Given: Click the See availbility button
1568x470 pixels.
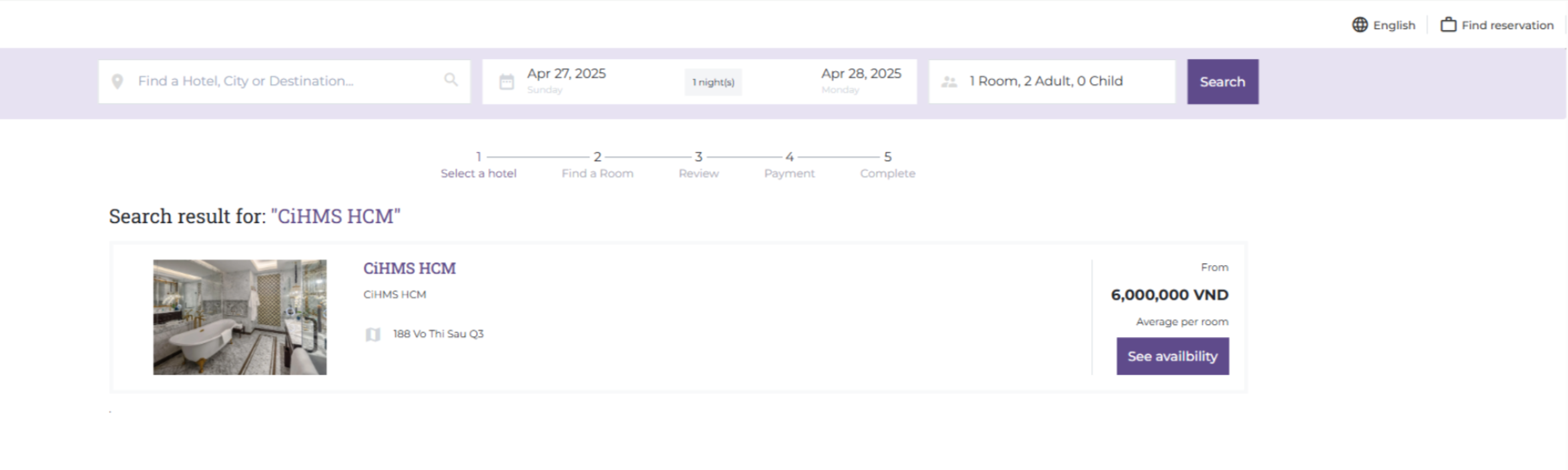Looking at the screenshot, I should 1172,356.
